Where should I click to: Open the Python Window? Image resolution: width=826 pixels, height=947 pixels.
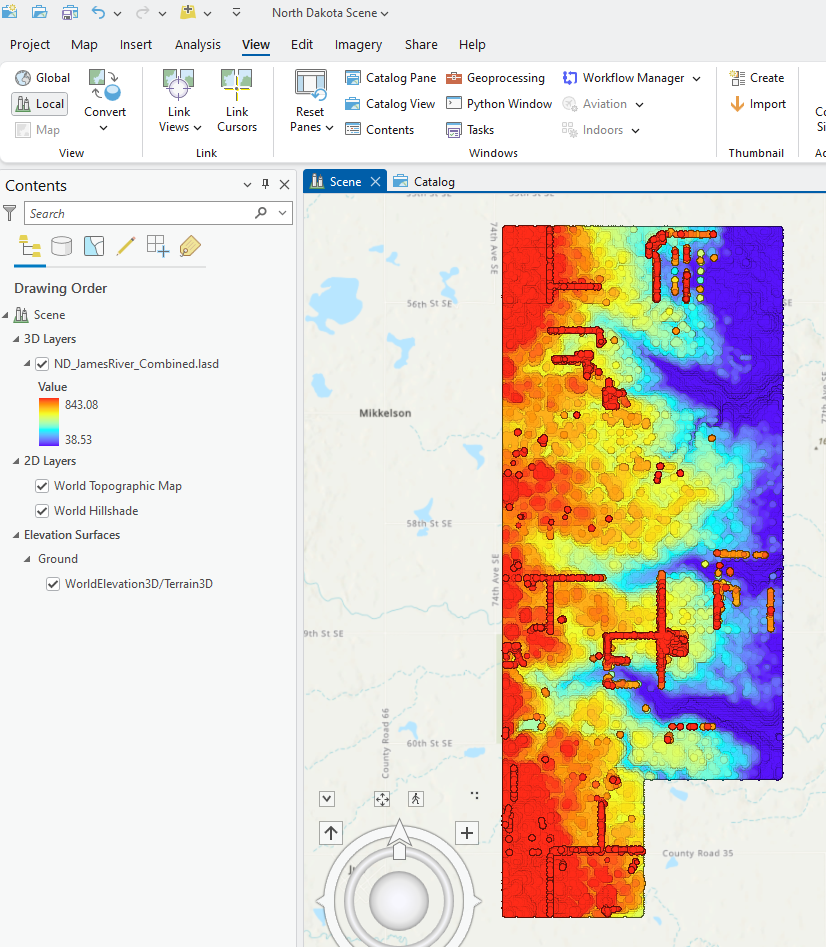coord(498,104)
